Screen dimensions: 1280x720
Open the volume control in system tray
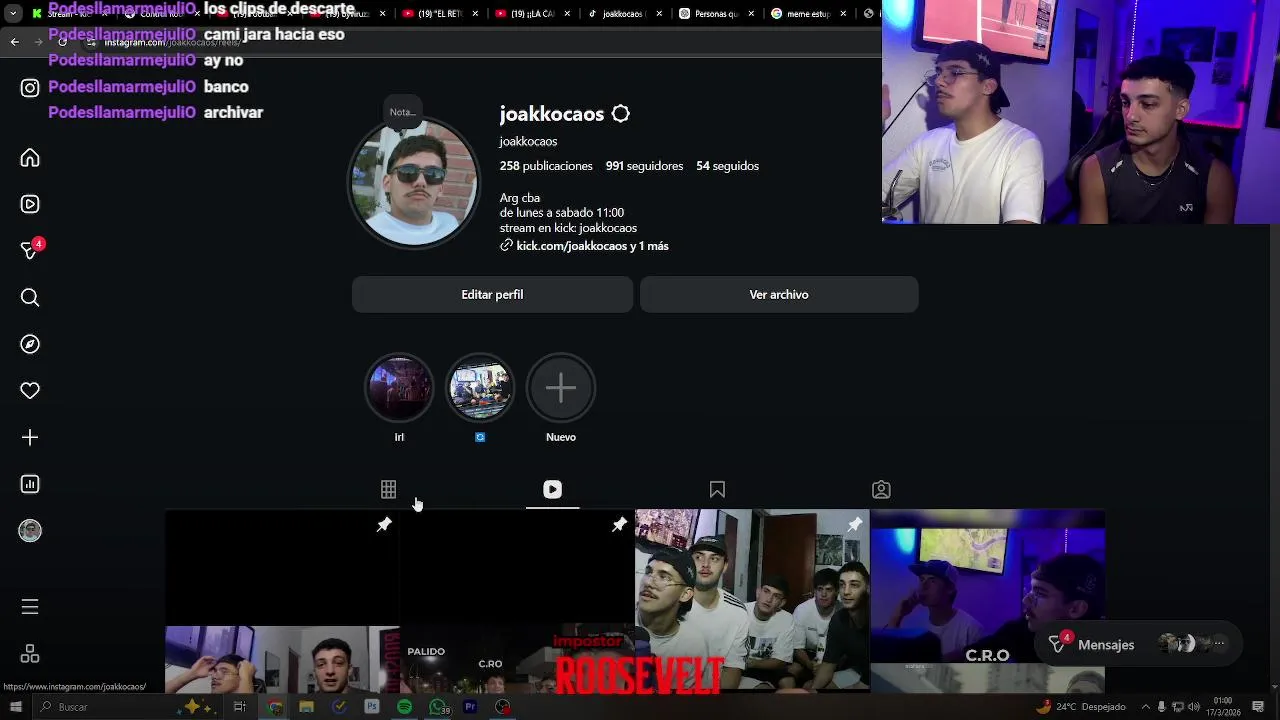coord(1194,707)
